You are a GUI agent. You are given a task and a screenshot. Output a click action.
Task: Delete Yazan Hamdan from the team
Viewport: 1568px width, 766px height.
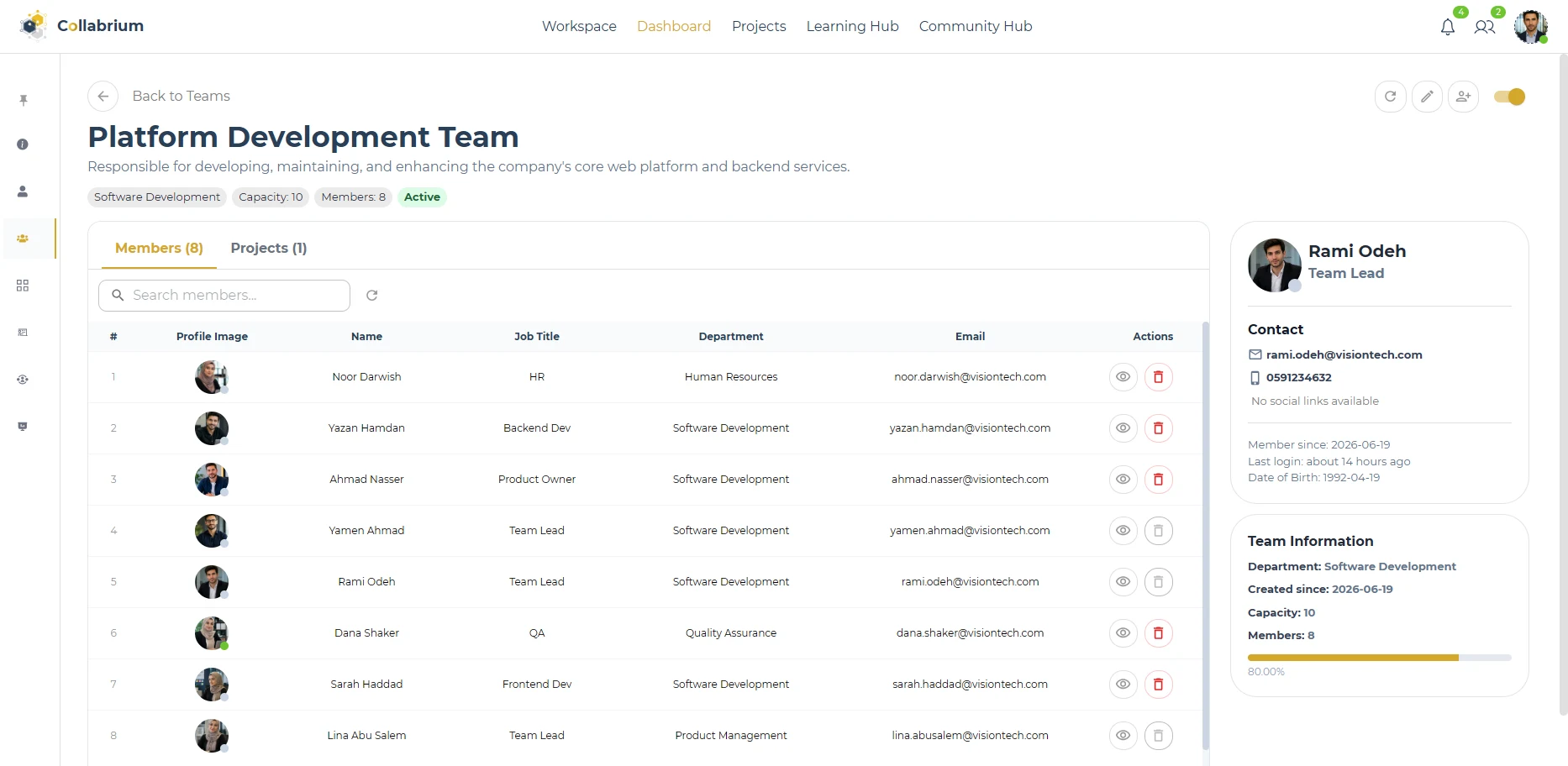click(1158, 428)
